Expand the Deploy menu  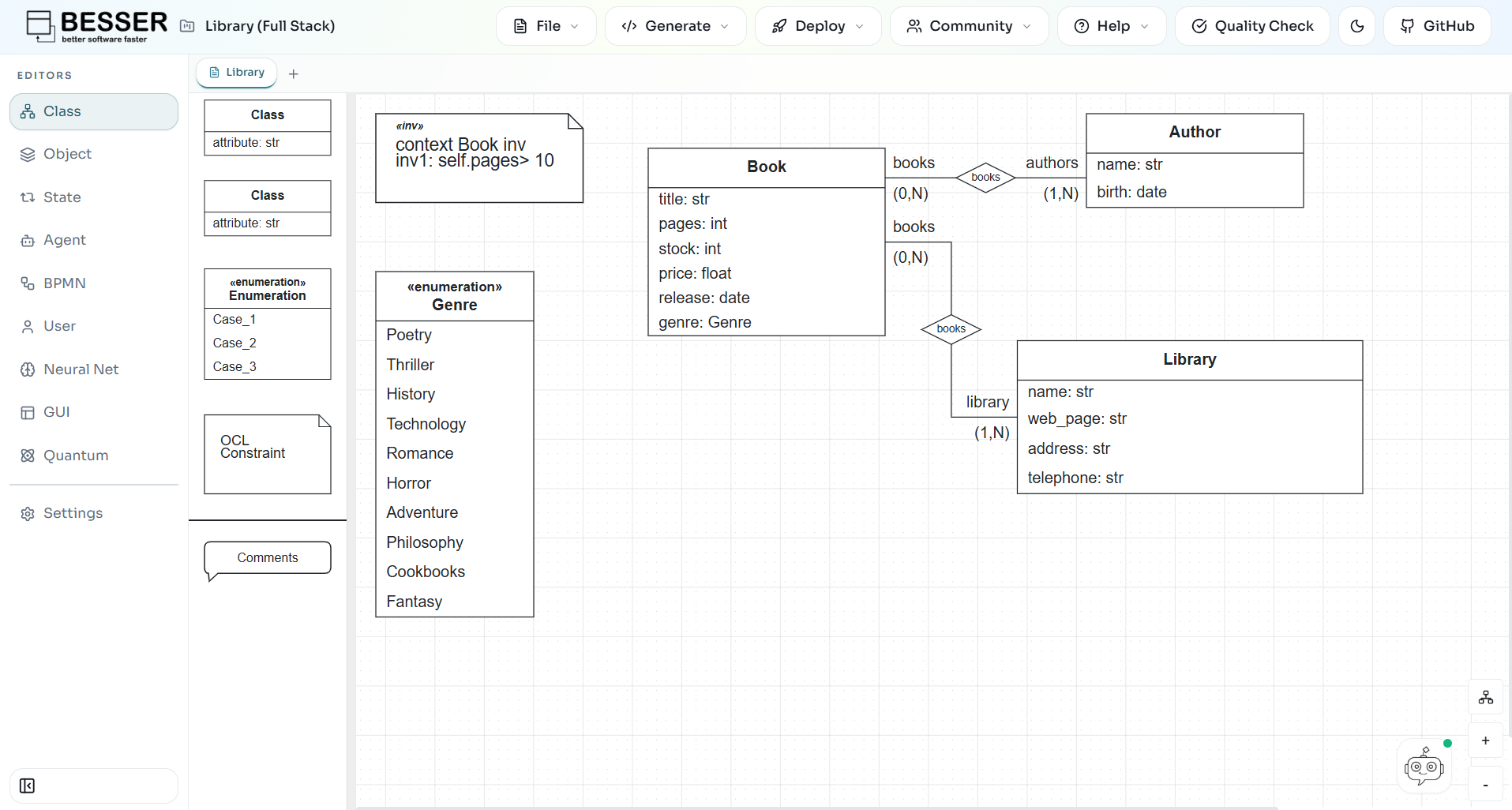818,26
